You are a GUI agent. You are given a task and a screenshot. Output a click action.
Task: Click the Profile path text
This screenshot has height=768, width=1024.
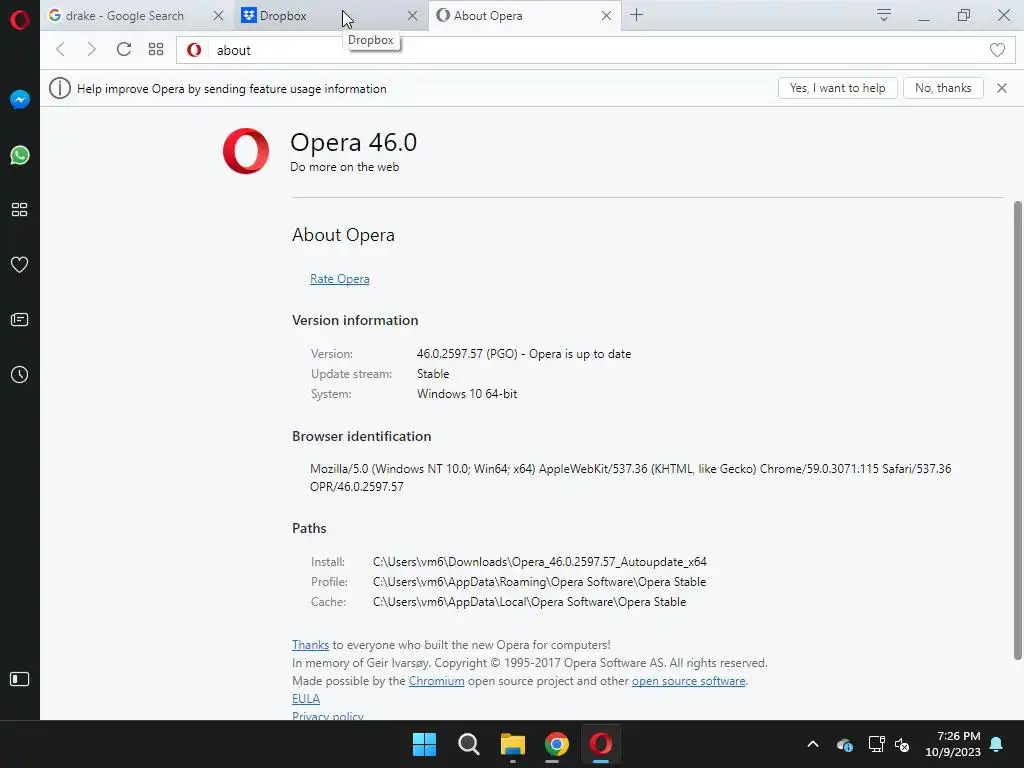(539, 582)
